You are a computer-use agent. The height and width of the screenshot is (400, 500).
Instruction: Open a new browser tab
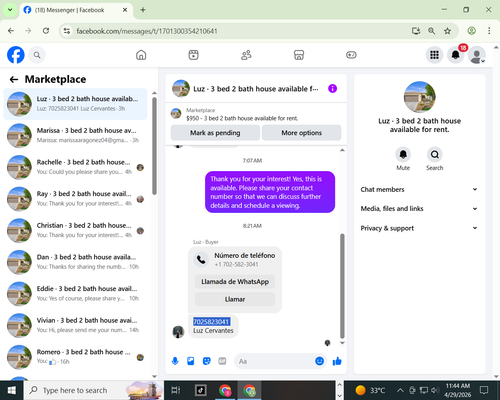[143, 10]
